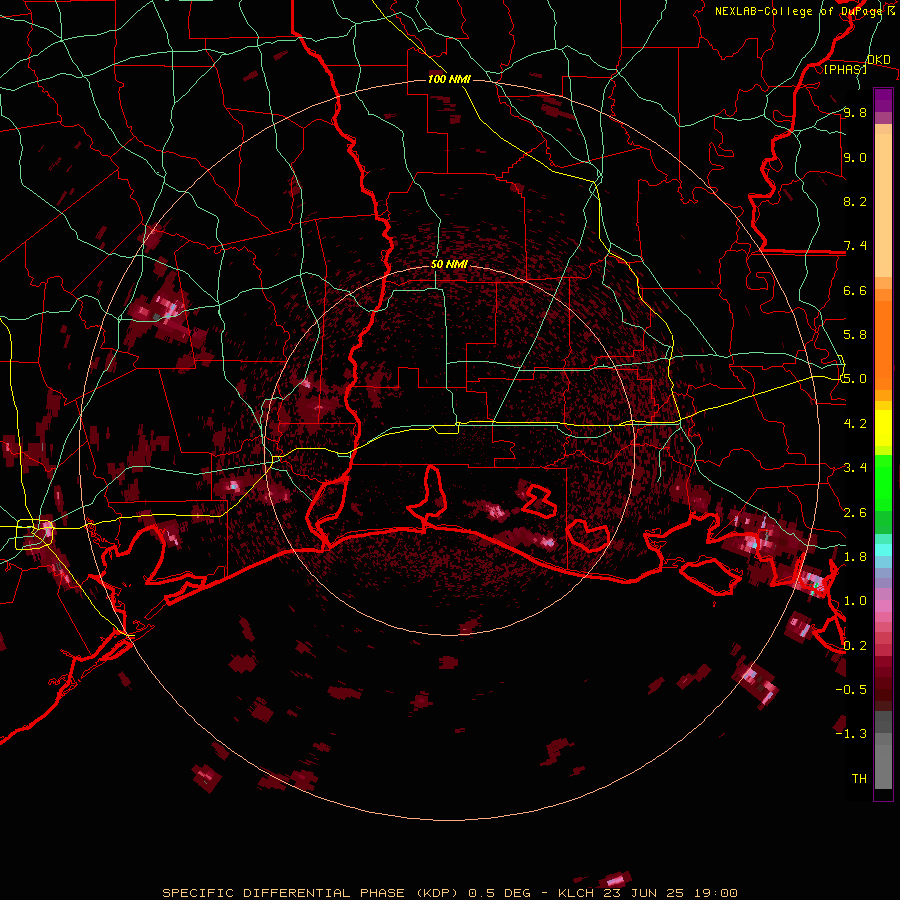Viewport: 900px width, 900px height.
Task: Pick the bright green band of the scale
Action: pyautogui.click(x=883, y=482)
